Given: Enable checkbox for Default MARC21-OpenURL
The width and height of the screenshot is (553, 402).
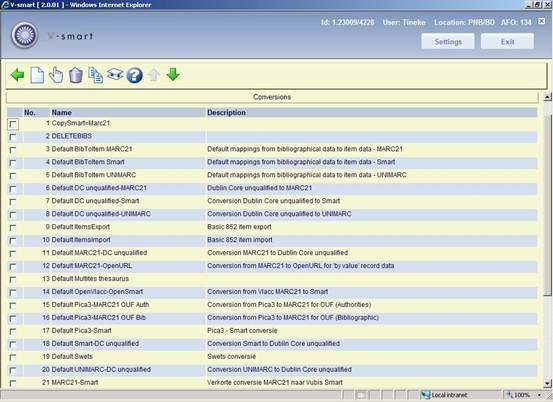Looking at the screenshot, I should pos(13,267).
